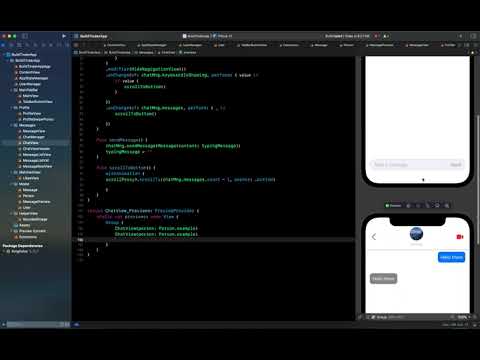Viewport: 480px width, 360px height.
Task: Click Messages in the jump bar
Action: coord(144,52)
